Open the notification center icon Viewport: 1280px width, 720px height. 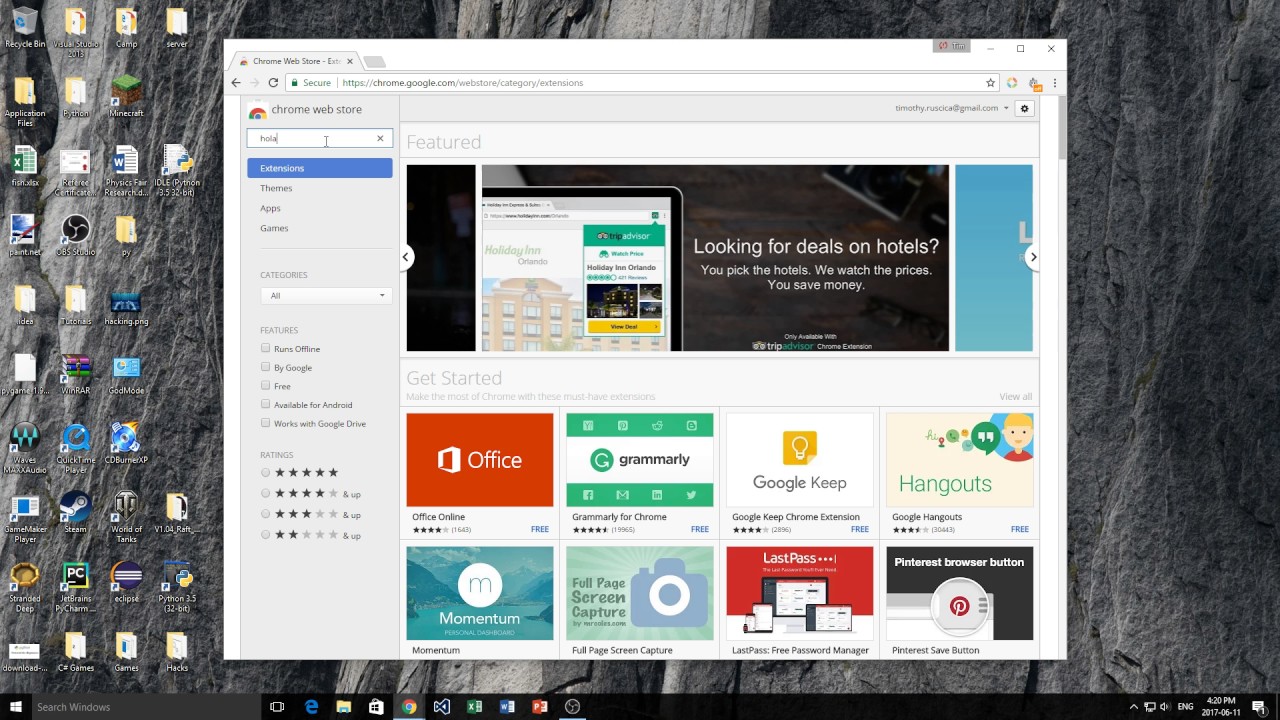(1258, 707)
